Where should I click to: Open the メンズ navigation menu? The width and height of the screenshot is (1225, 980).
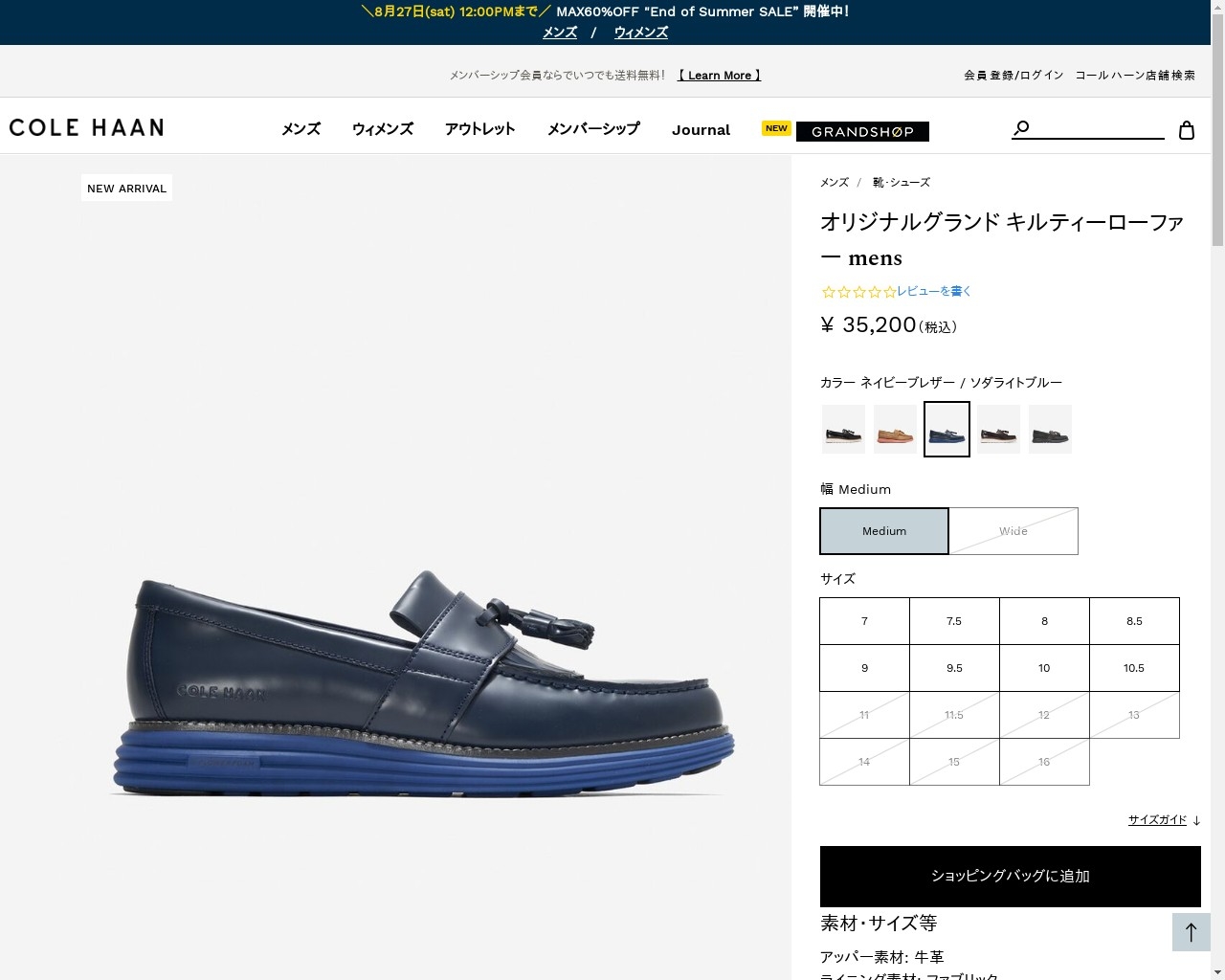[x=301, y=129]
